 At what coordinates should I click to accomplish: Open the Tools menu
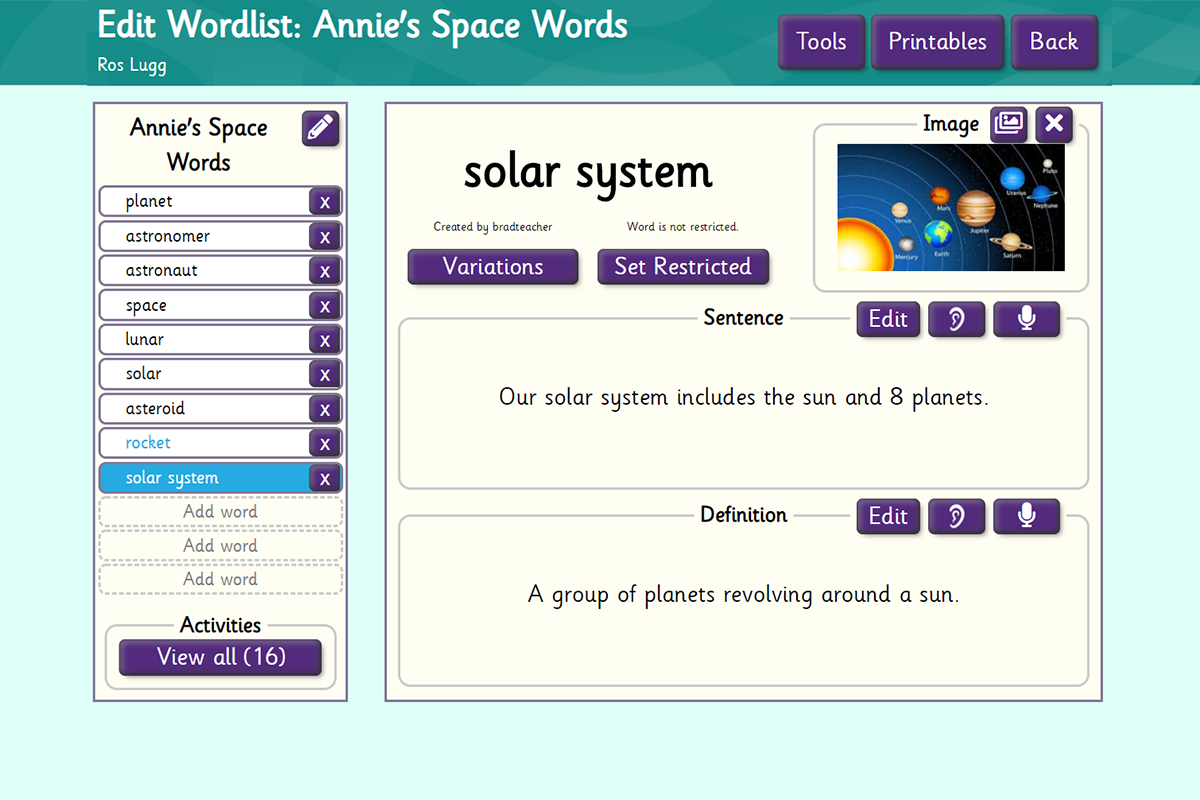(x=821, y=42)
